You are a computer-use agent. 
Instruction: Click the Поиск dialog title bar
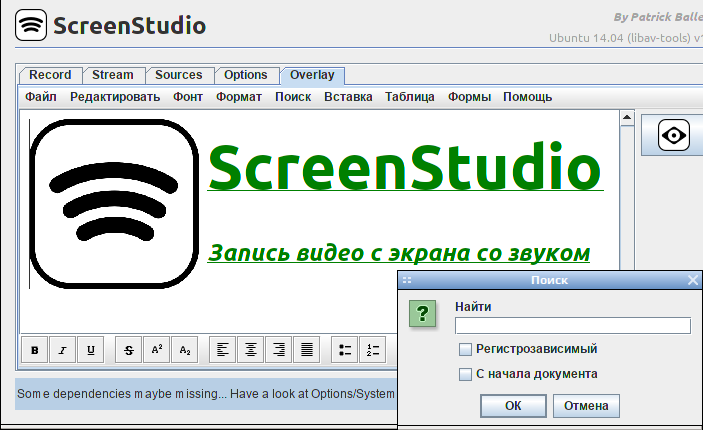pos(549,280)
